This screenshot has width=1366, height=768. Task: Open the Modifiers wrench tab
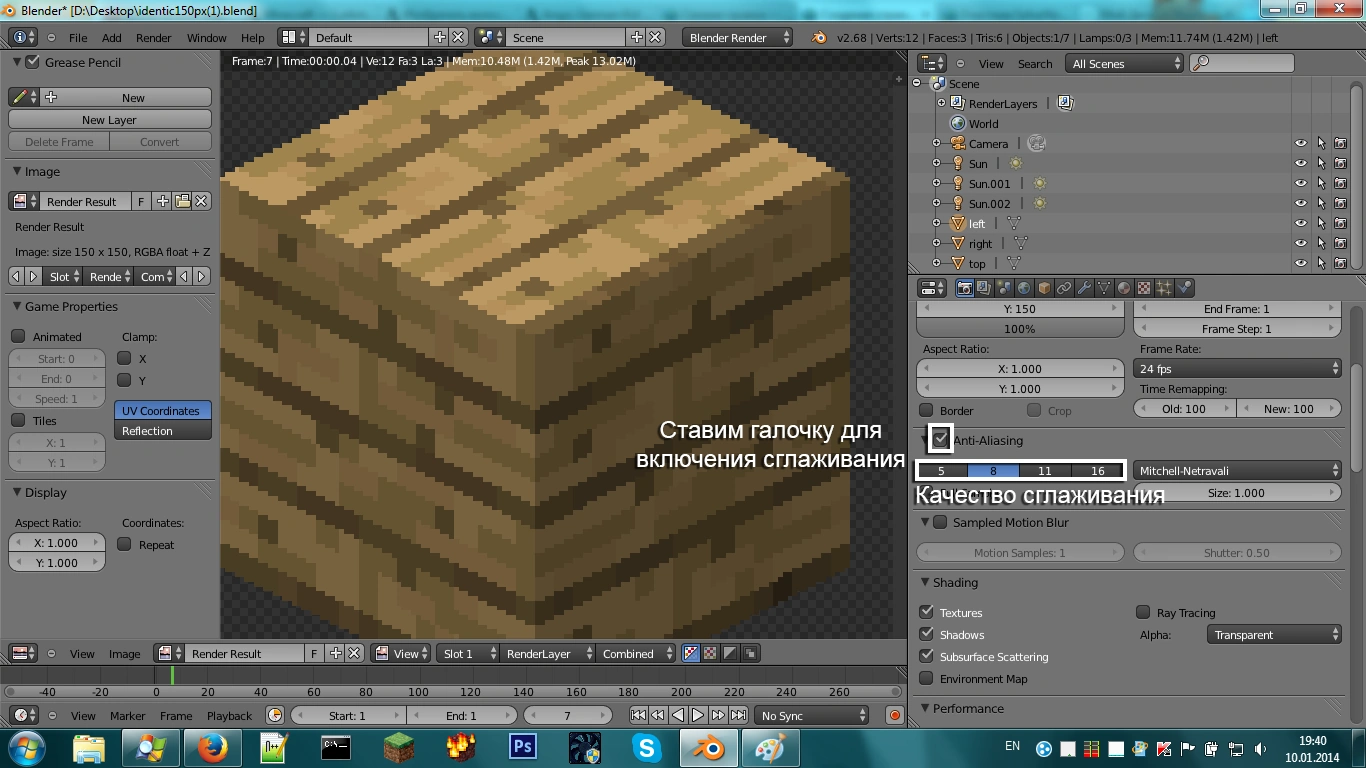(1085, 288)
